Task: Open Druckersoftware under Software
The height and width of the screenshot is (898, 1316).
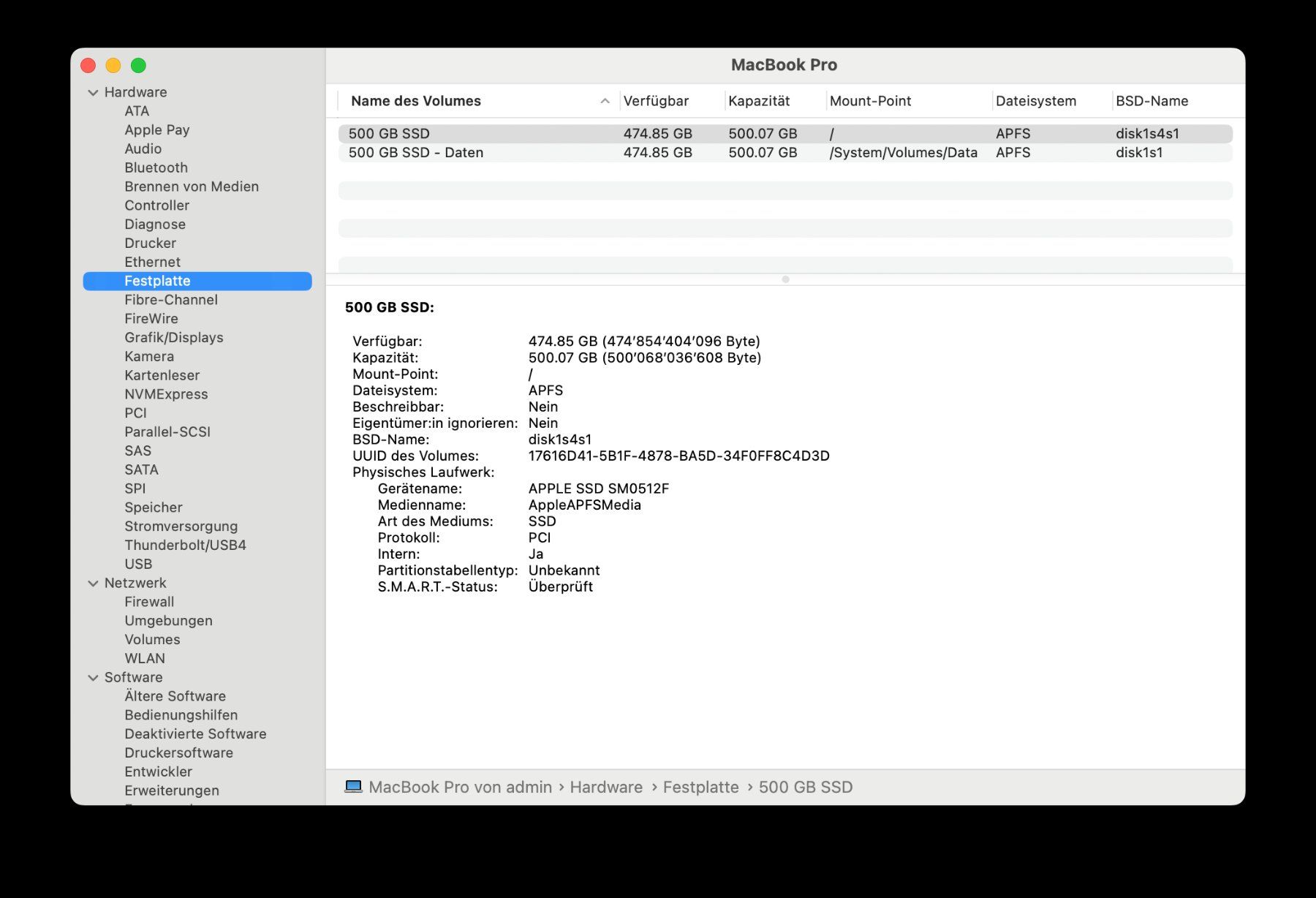Action: [178, 753]
